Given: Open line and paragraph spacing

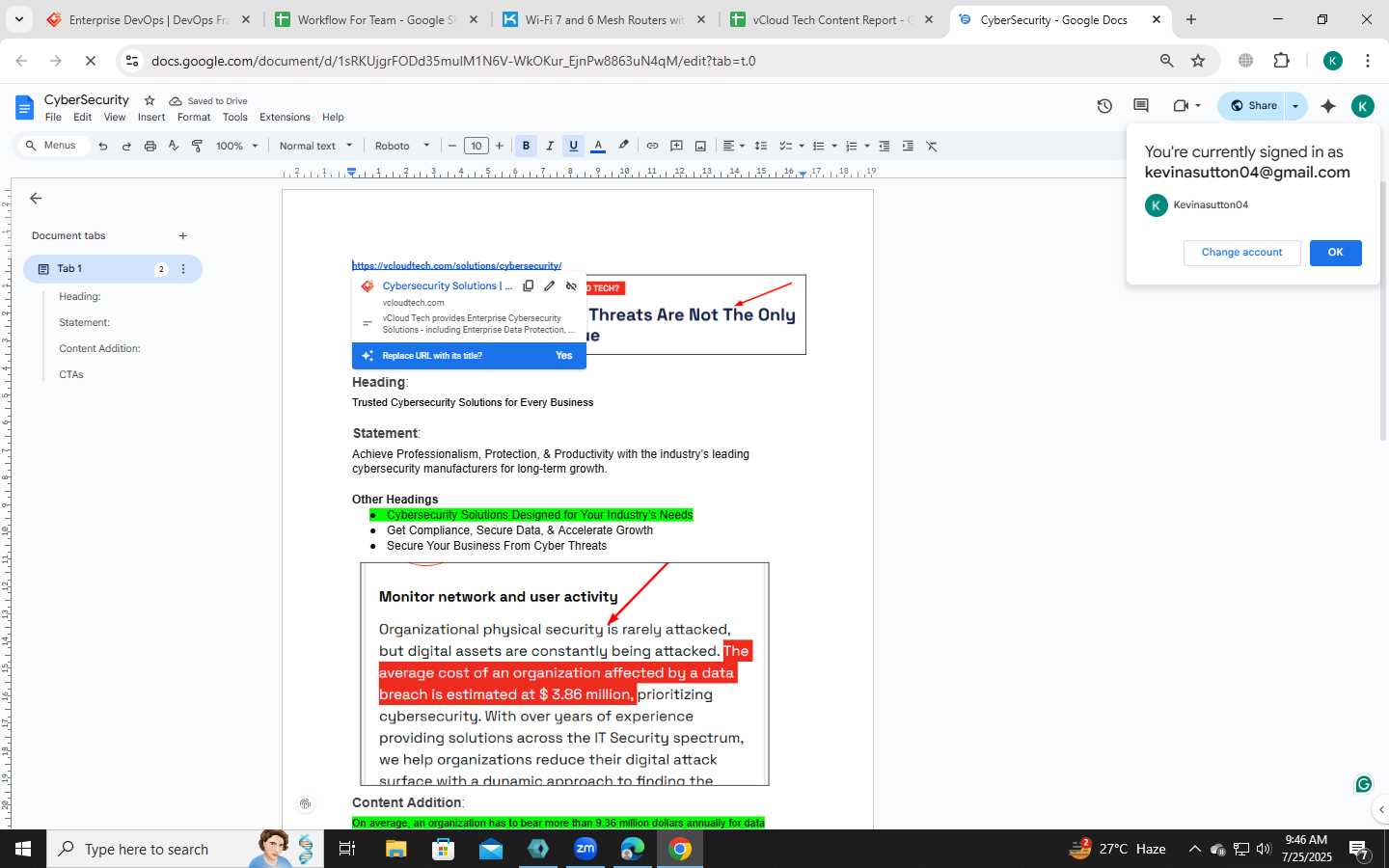Looking at the screenshot, I should [x=761, y=146].
